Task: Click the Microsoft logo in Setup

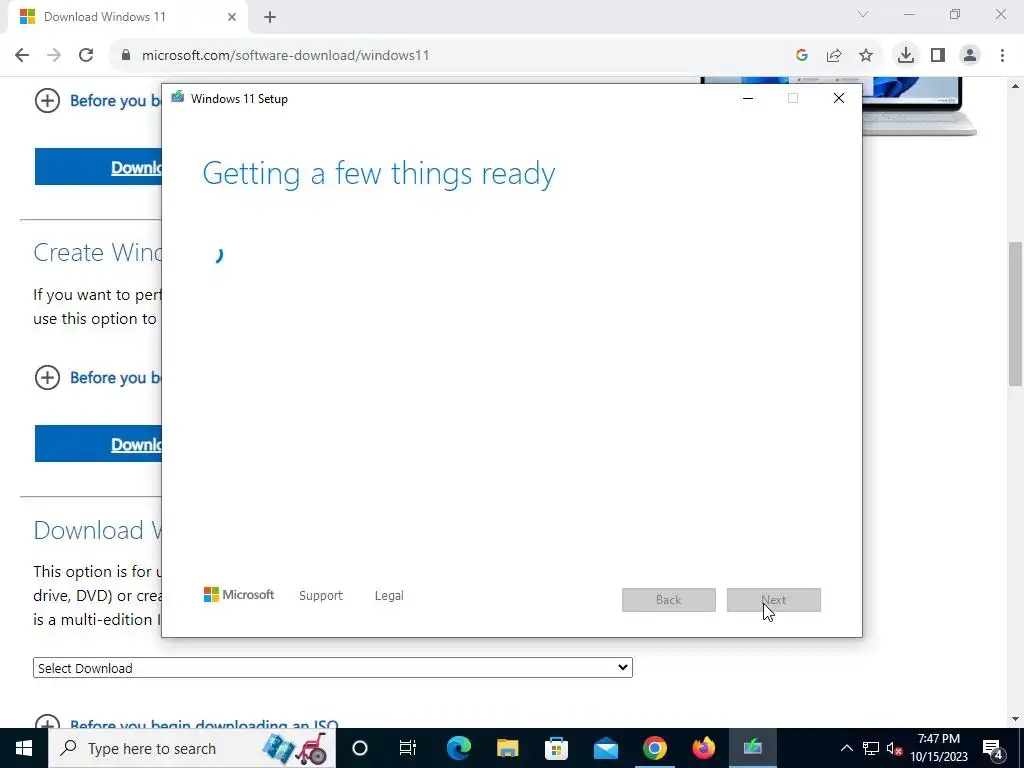Action: point(238,594)
